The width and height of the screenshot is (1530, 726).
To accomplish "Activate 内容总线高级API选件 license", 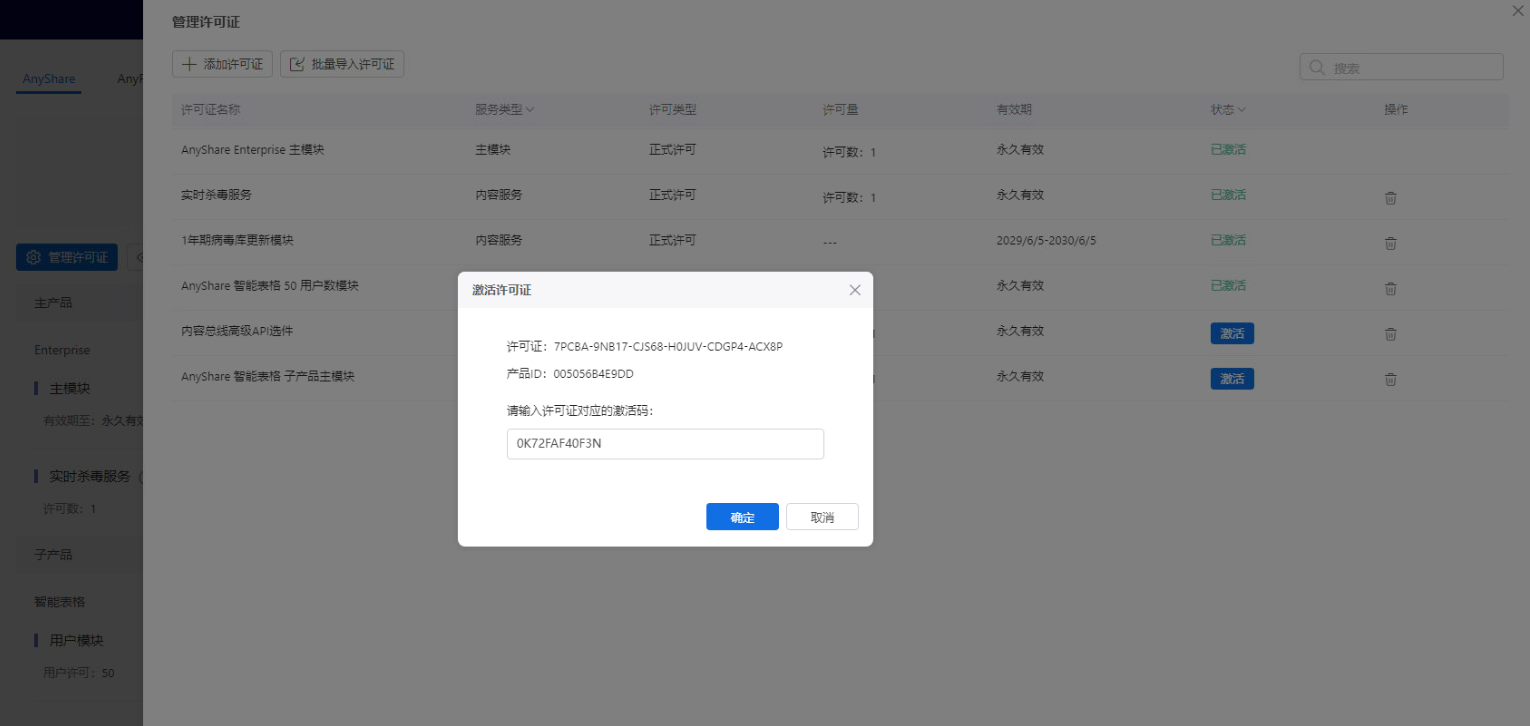I will pos(1232,333).
